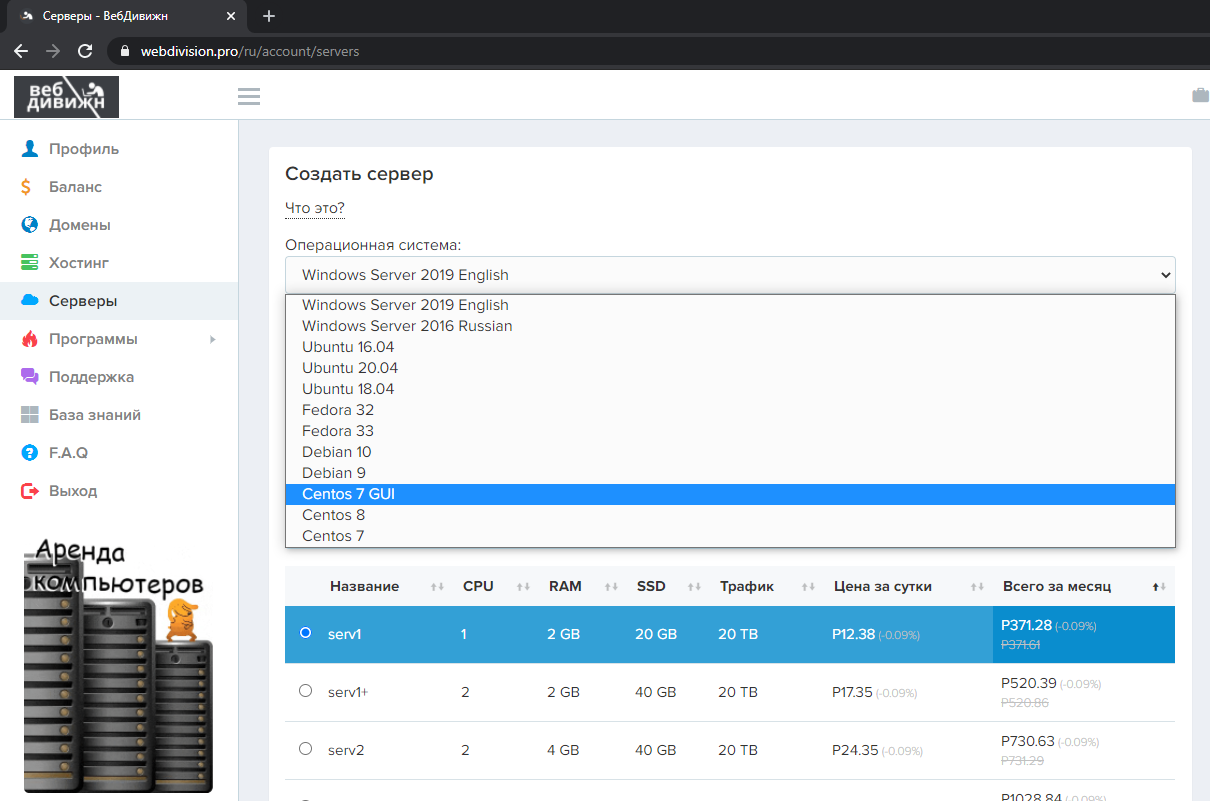Open the Knowledge Base menu item

pyautogui.click(x=94, y=415)
